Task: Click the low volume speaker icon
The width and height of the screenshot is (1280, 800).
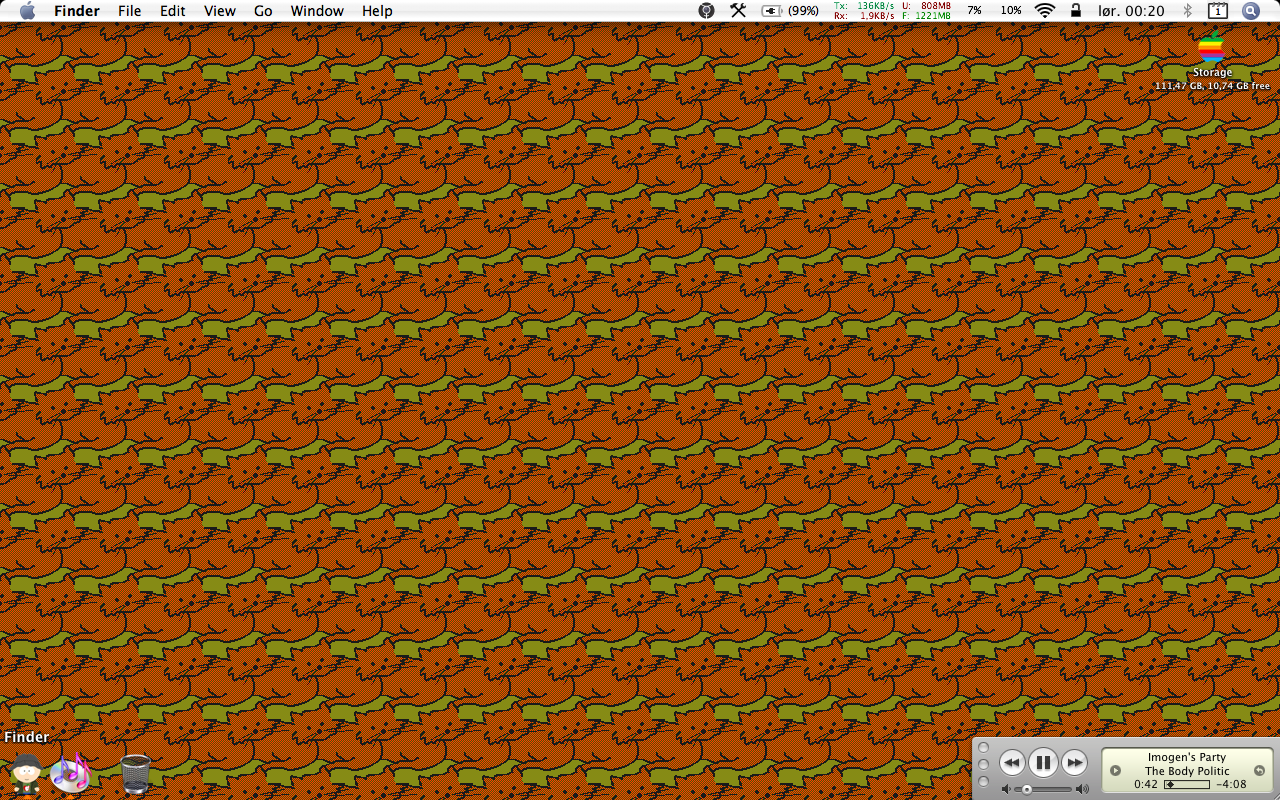Action: click(1006, 789)
